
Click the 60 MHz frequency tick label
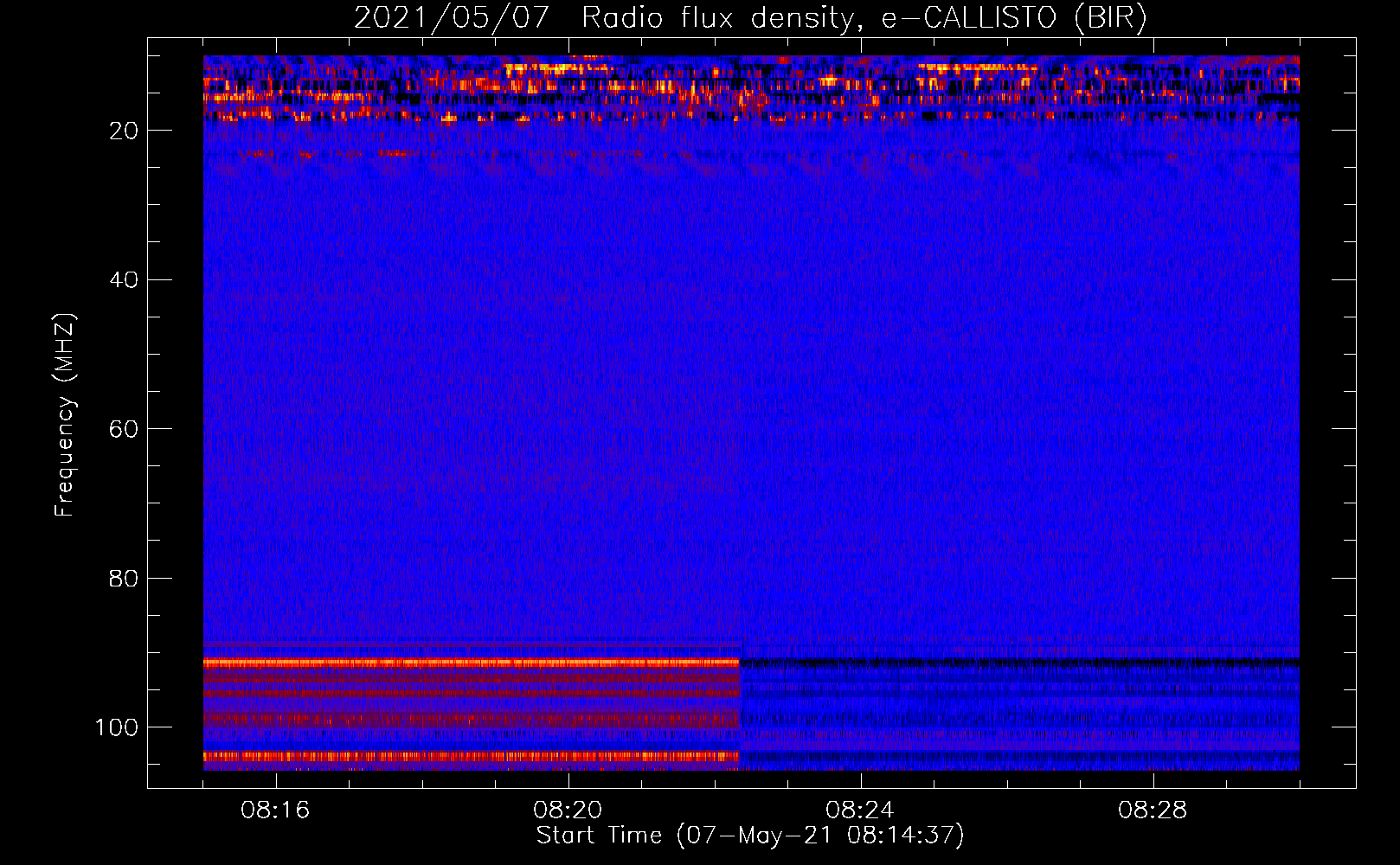tap(124, 429)
